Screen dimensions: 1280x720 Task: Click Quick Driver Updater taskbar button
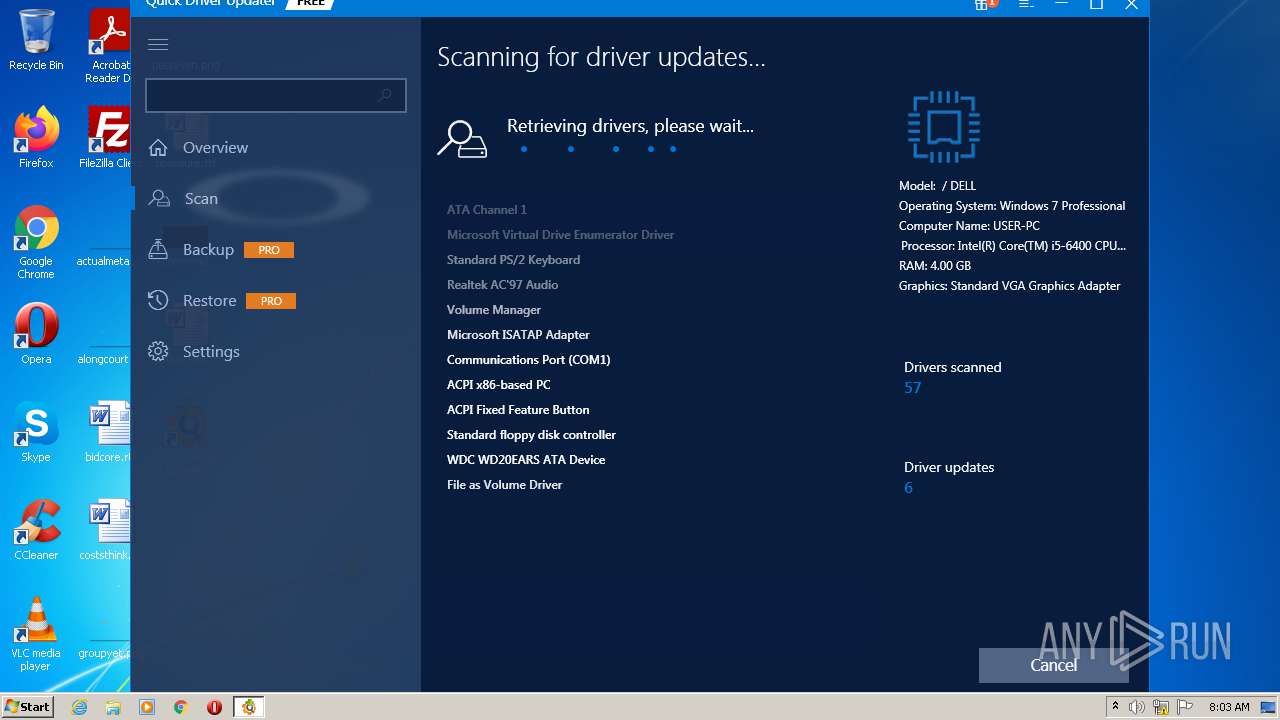point(248,707)
